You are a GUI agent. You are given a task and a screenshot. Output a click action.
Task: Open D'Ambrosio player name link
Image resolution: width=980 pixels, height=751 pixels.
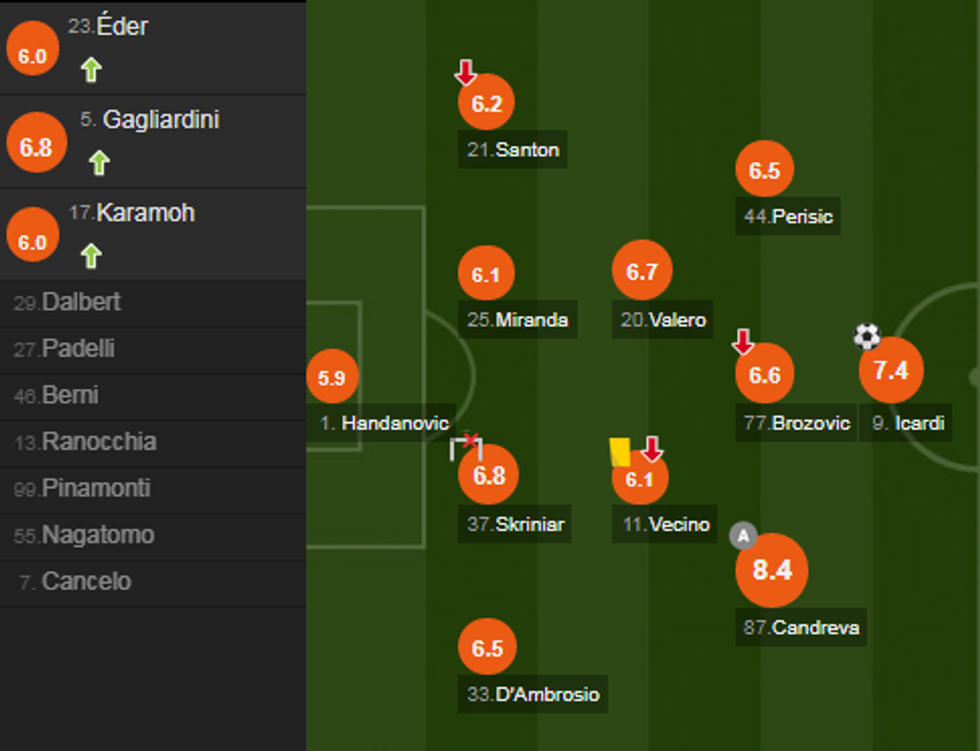coord(546,694)
